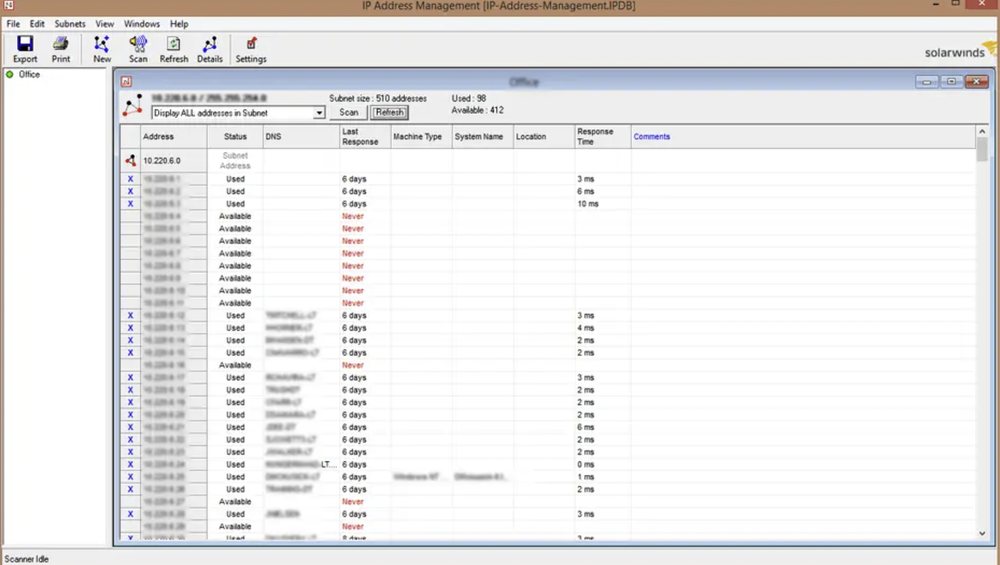Open the Subnets menu
The image size is (1000, 565).
(70, 24)
